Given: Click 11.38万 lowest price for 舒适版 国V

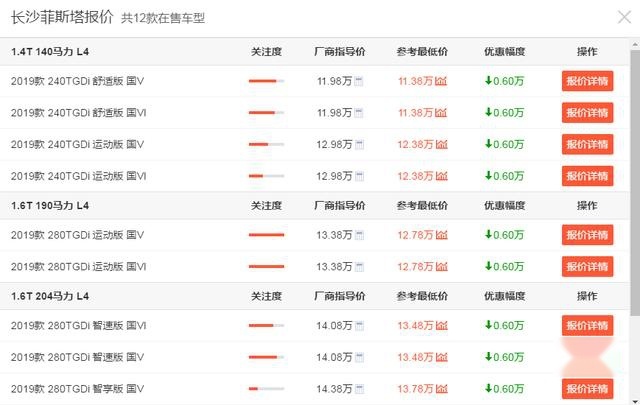Looking at the screenshot, I should coord(416,81).
